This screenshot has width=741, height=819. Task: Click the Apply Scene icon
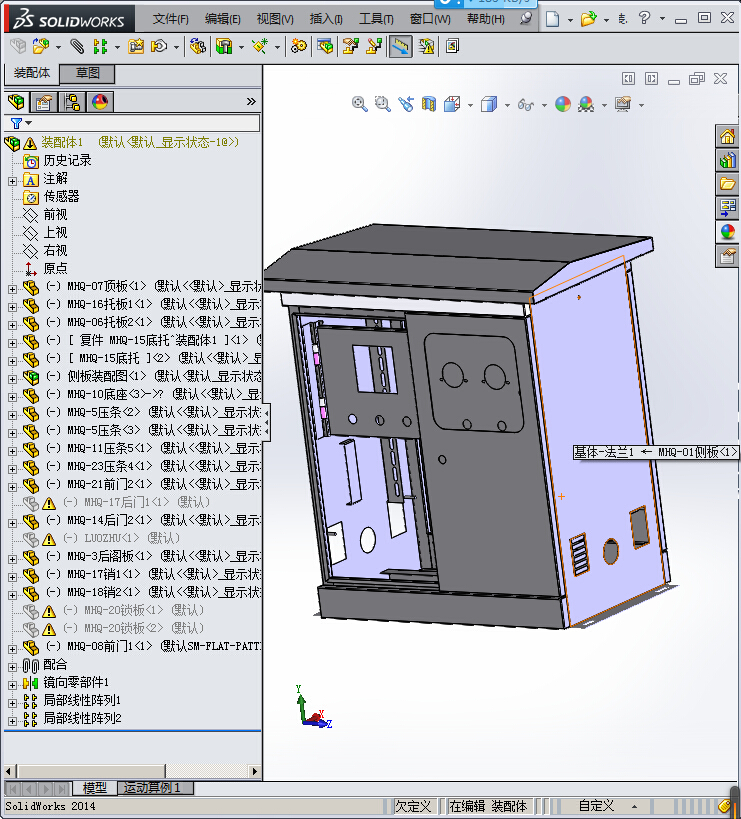coord(586,104)
